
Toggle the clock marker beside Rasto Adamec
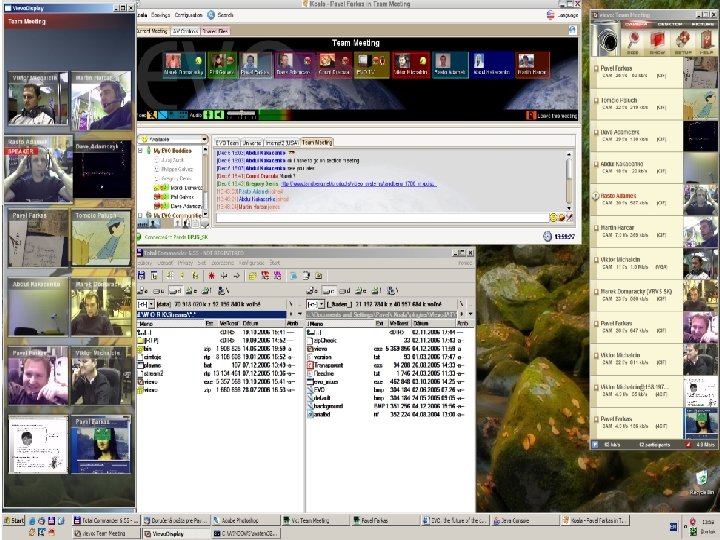click(595, 196)
